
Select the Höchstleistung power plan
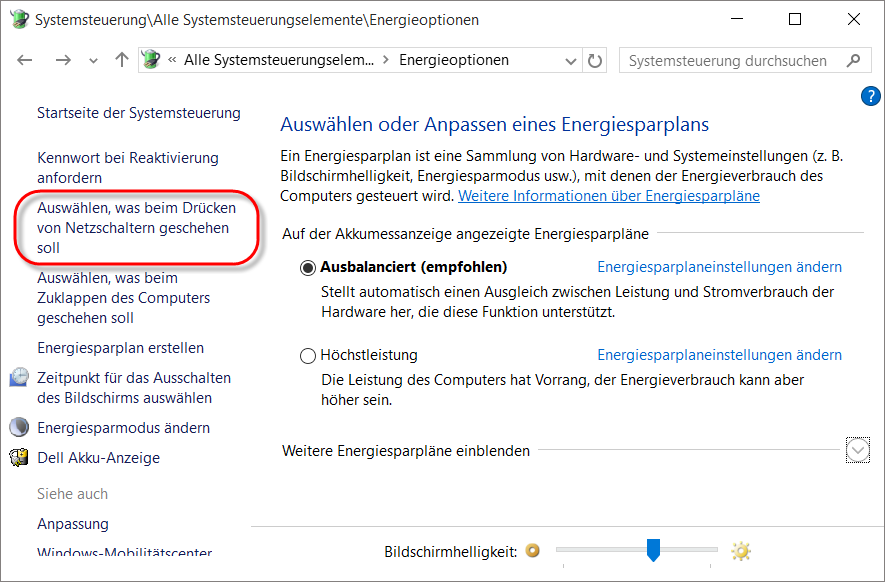tap(308, 356)
